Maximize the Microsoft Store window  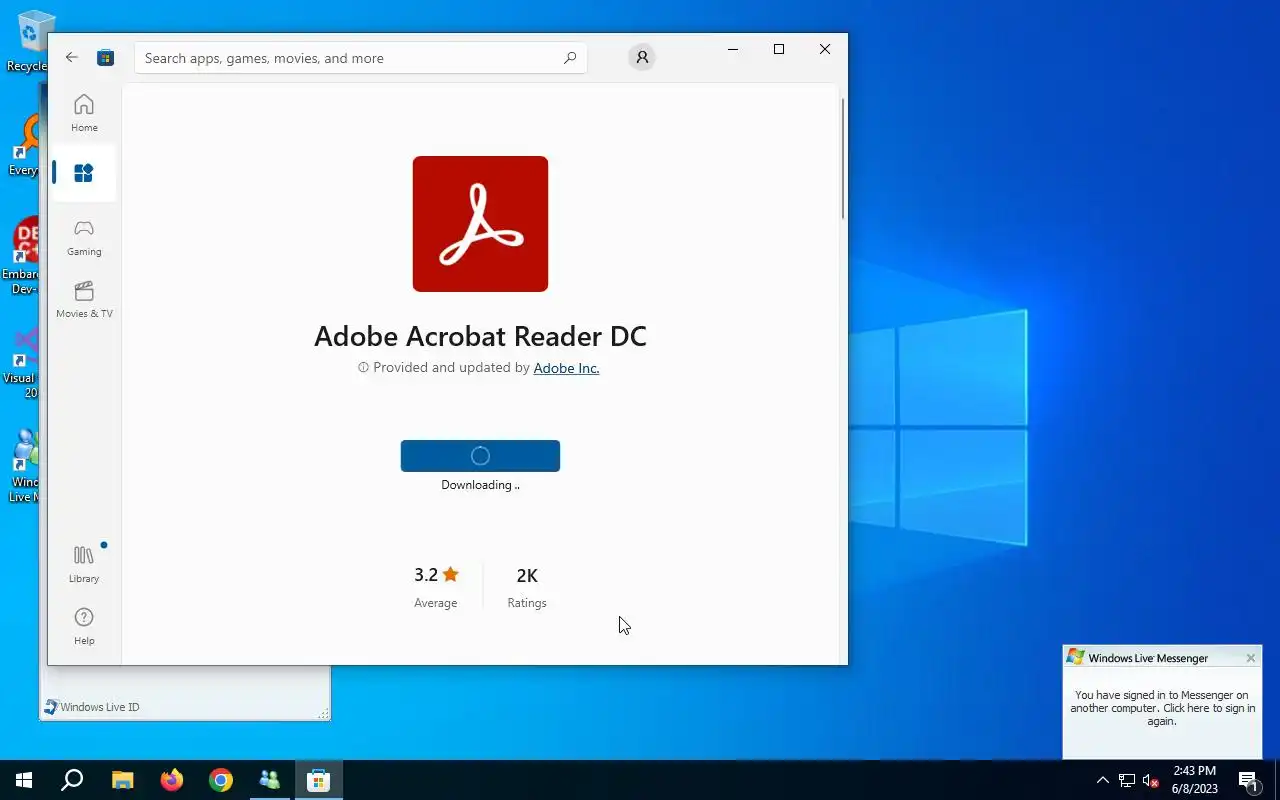(779, 49)
